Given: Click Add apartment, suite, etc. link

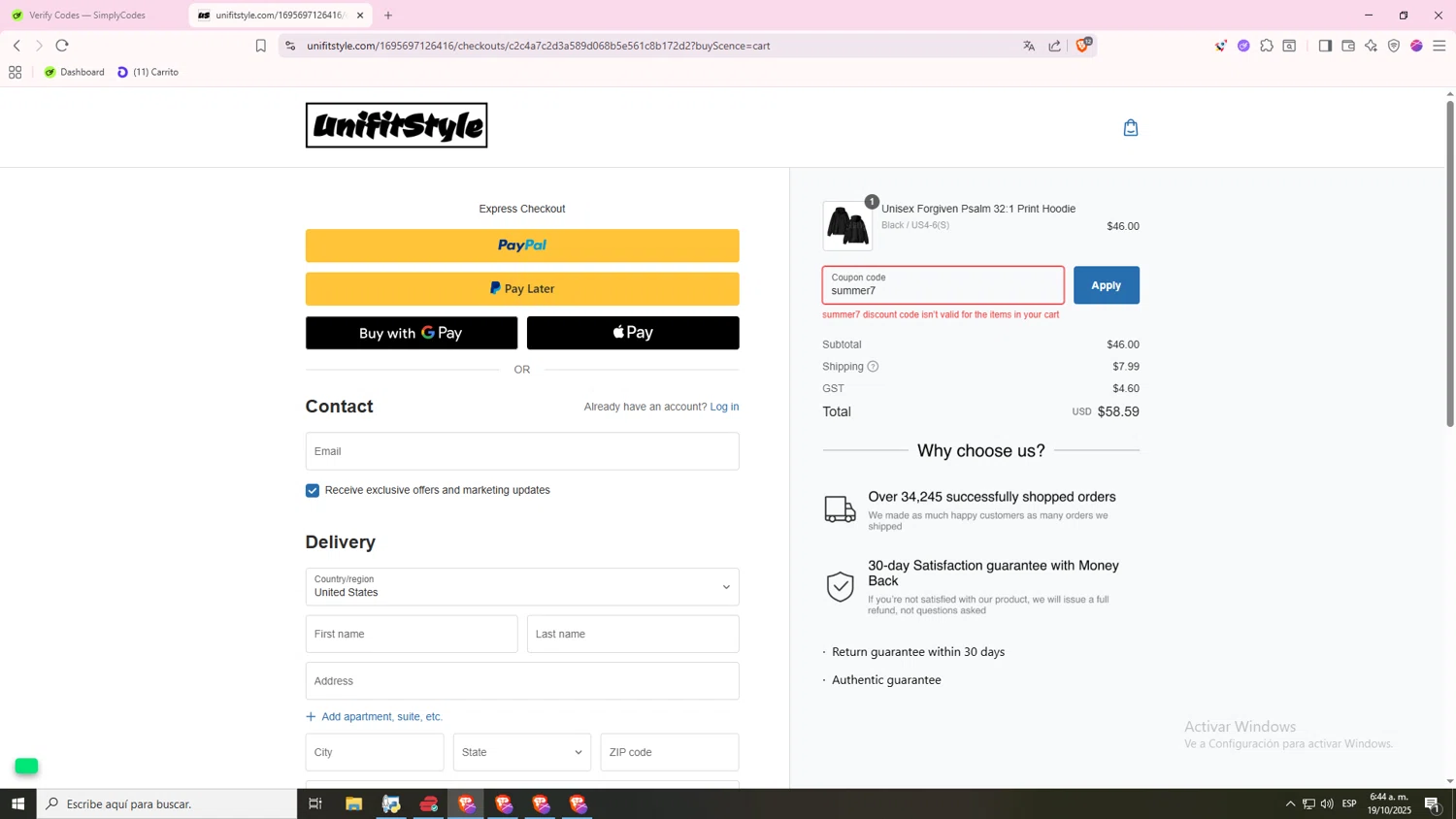Looking at the screenshot, I should [x=374, y=717].
